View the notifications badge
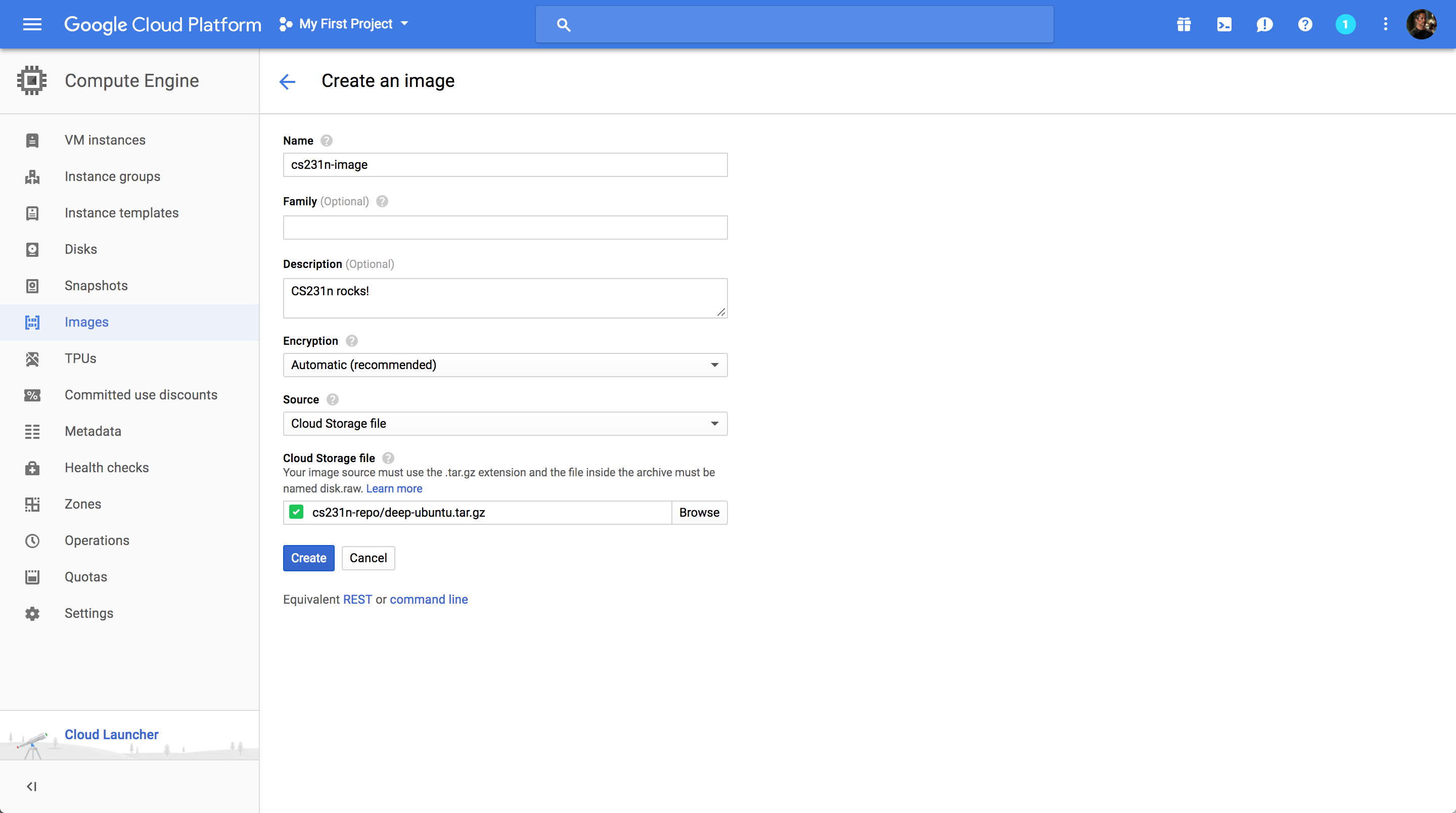The height and width of the screenshot is (813, 1456). pyautogui.click(x=1345, y=24)
